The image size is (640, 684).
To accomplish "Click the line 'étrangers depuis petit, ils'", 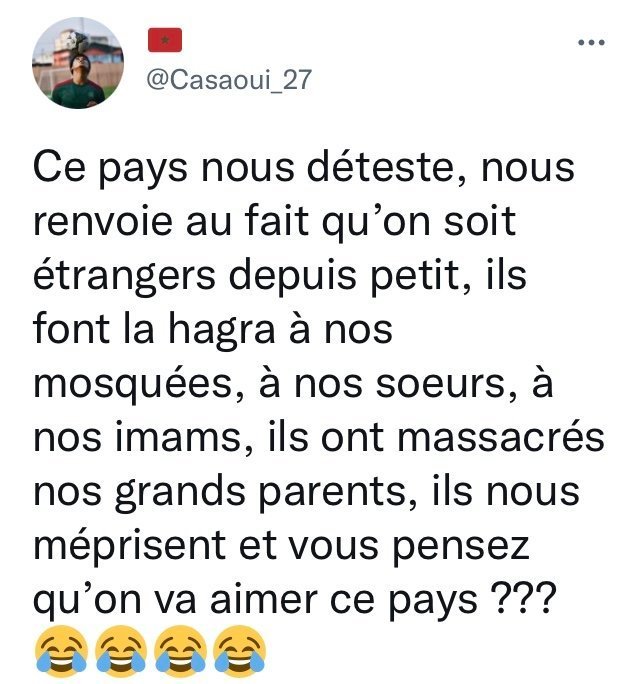I will [280, 276].
